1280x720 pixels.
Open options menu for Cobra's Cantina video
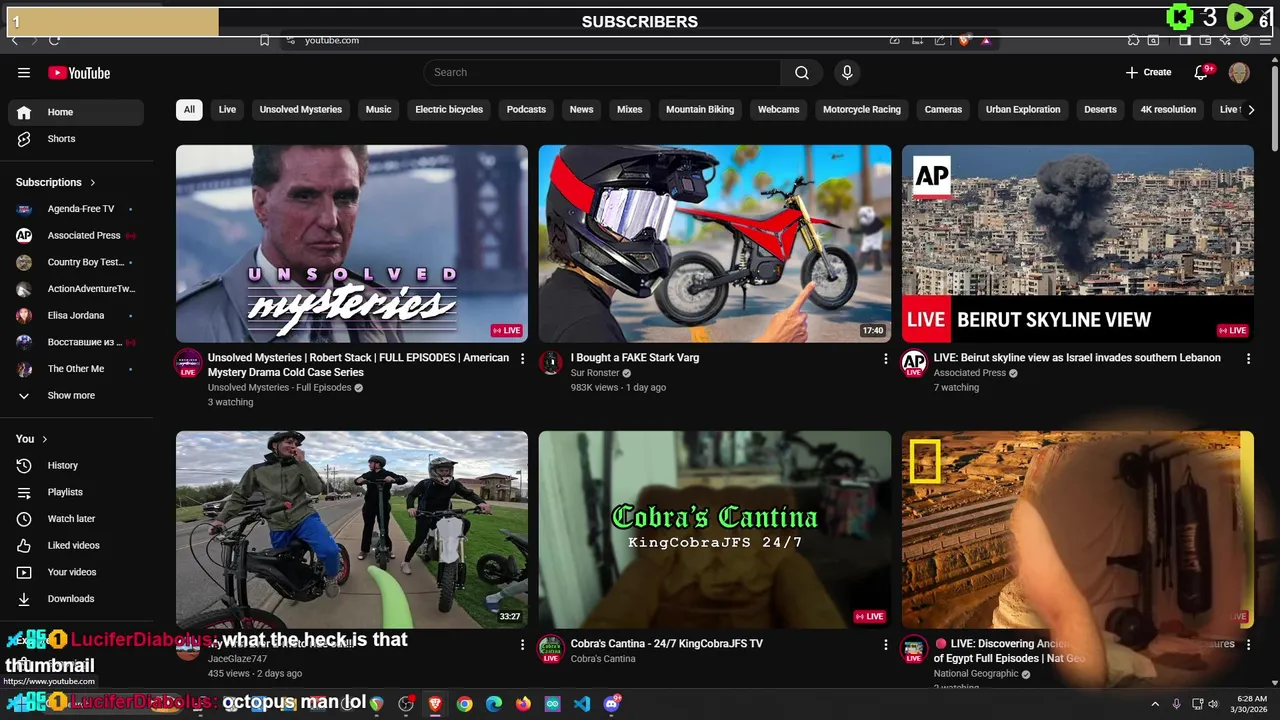coord(885,645)
